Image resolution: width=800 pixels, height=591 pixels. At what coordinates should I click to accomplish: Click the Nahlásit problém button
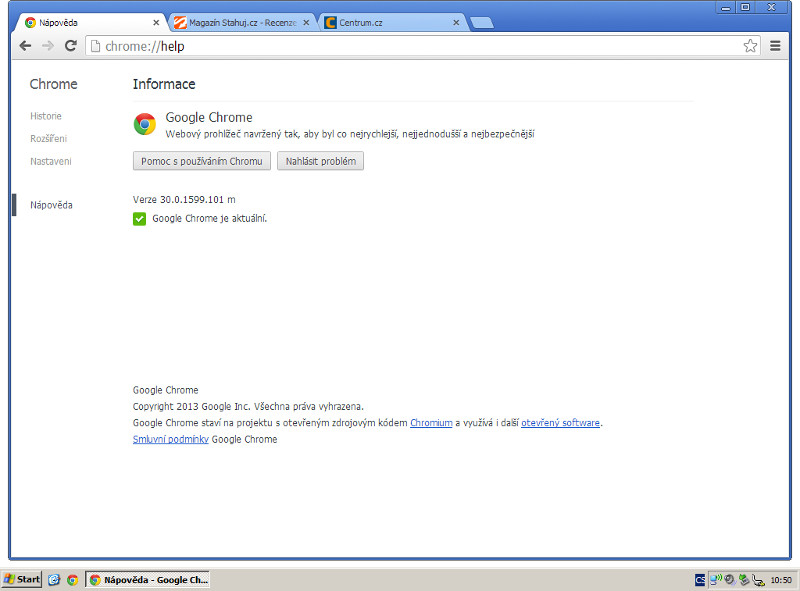tap(320, 161)
